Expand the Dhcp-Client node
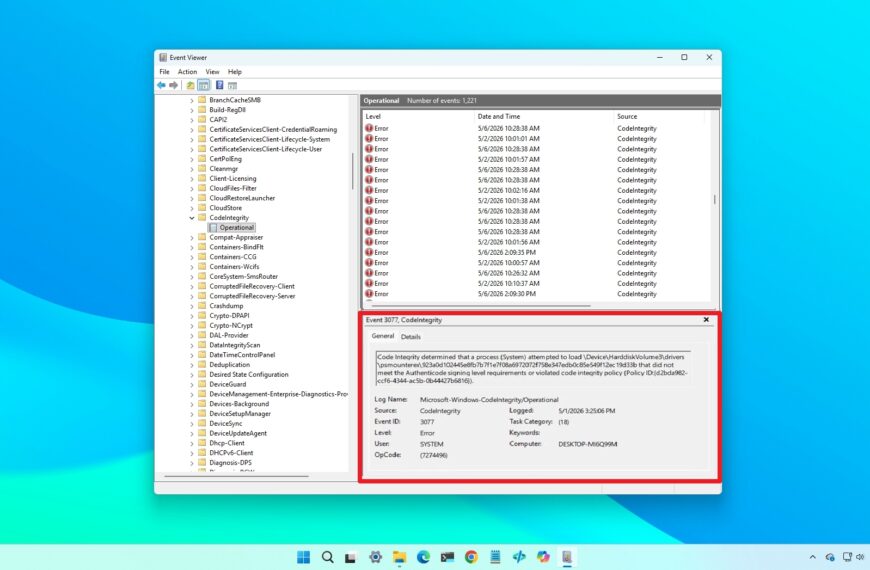Viewport: 870px width, 570px height. click(192, 443)
